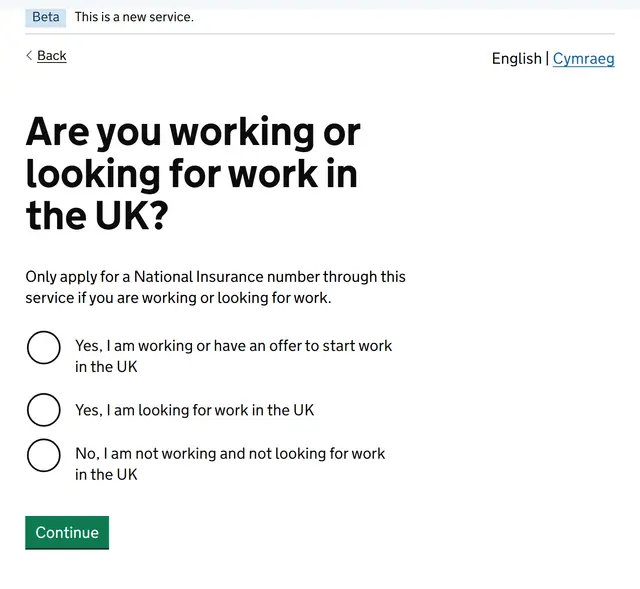The width and height of the screenshot is (640, 589).
Task: Select the radio for looking for work
Action: [44, 409]
